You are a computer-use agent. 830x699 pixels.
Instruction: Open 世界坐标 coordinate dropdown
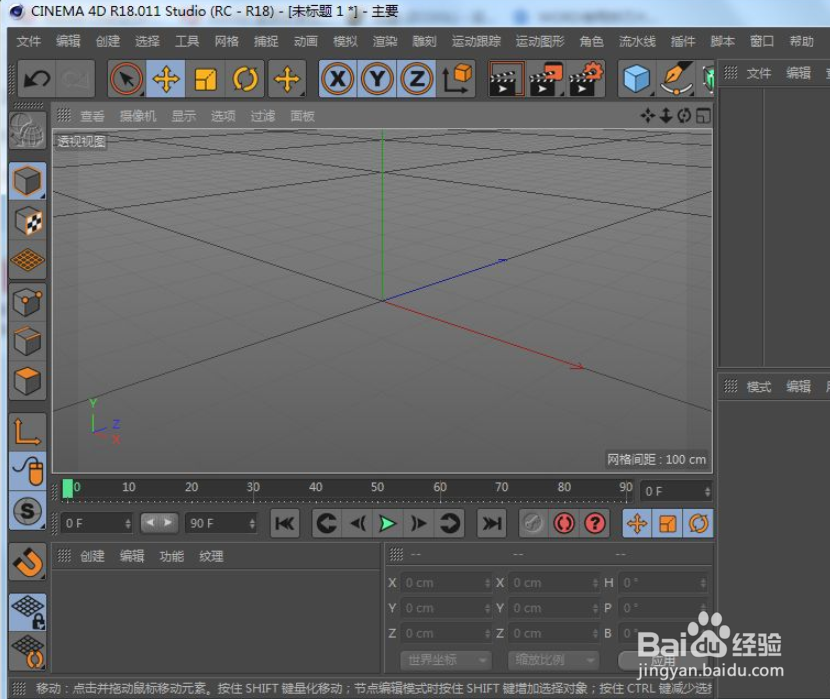(447, 659)
